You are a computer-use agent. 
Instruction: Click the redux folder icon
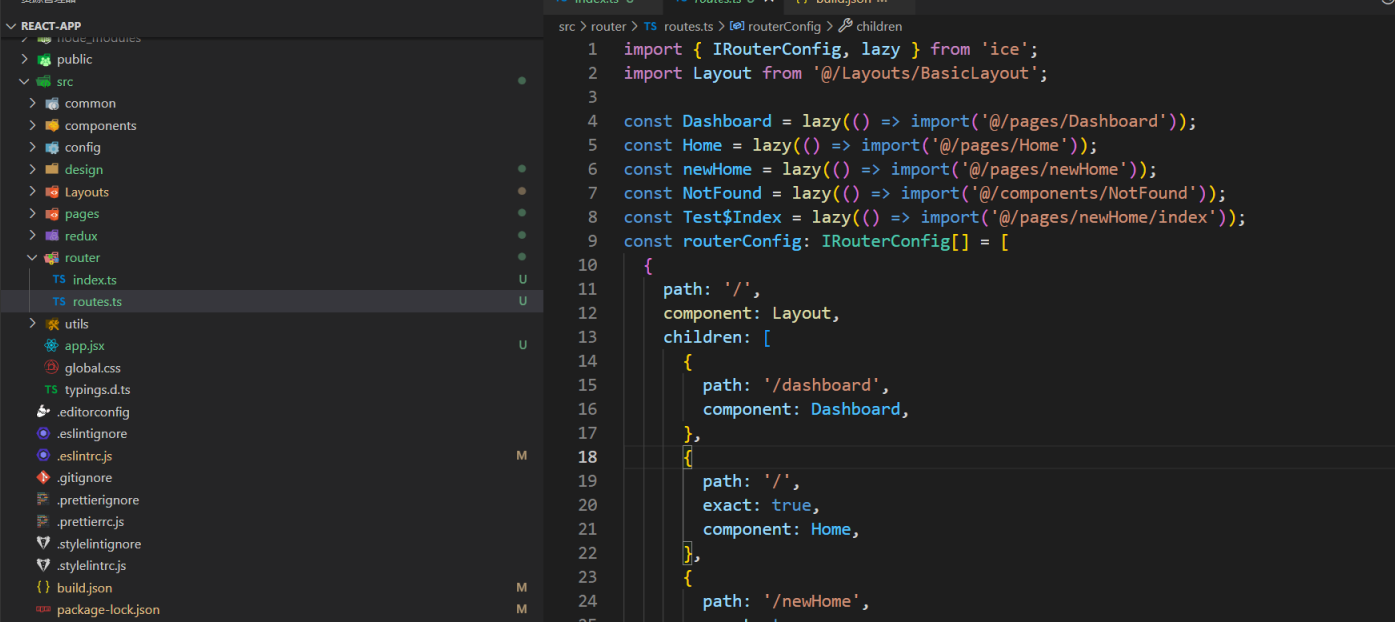(x=51, y=236)
